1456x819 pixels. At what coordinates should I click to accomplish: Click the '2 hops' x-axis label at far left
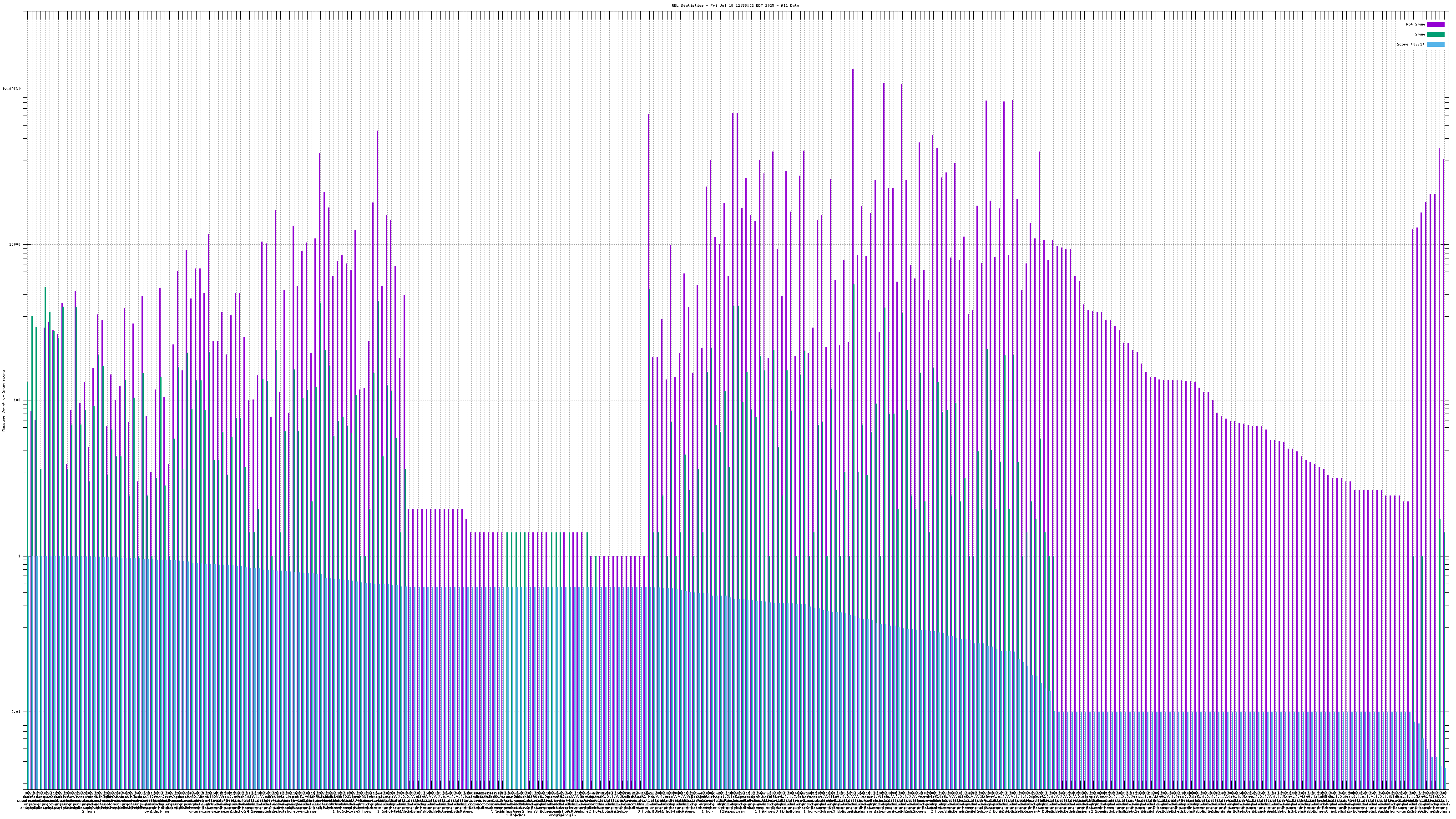[x=88, y=812]
